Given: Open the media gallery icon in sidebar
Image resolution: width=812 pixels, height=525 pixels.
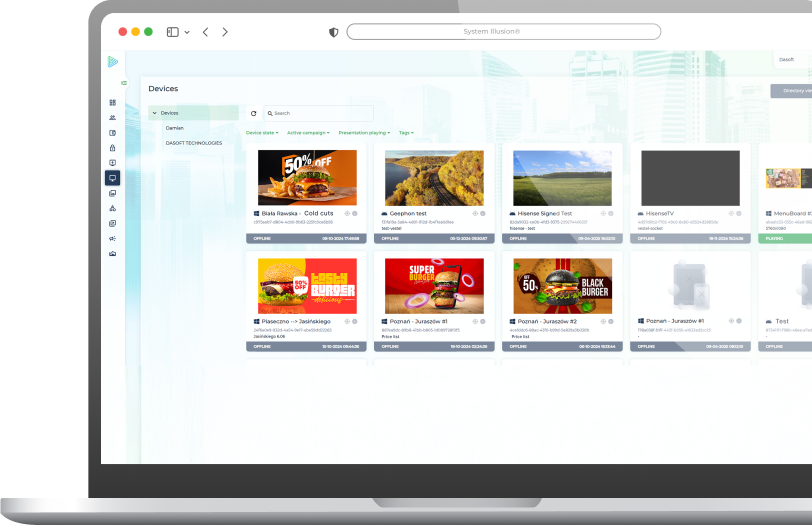Looking at the screenshot, I should pos(112,193).
